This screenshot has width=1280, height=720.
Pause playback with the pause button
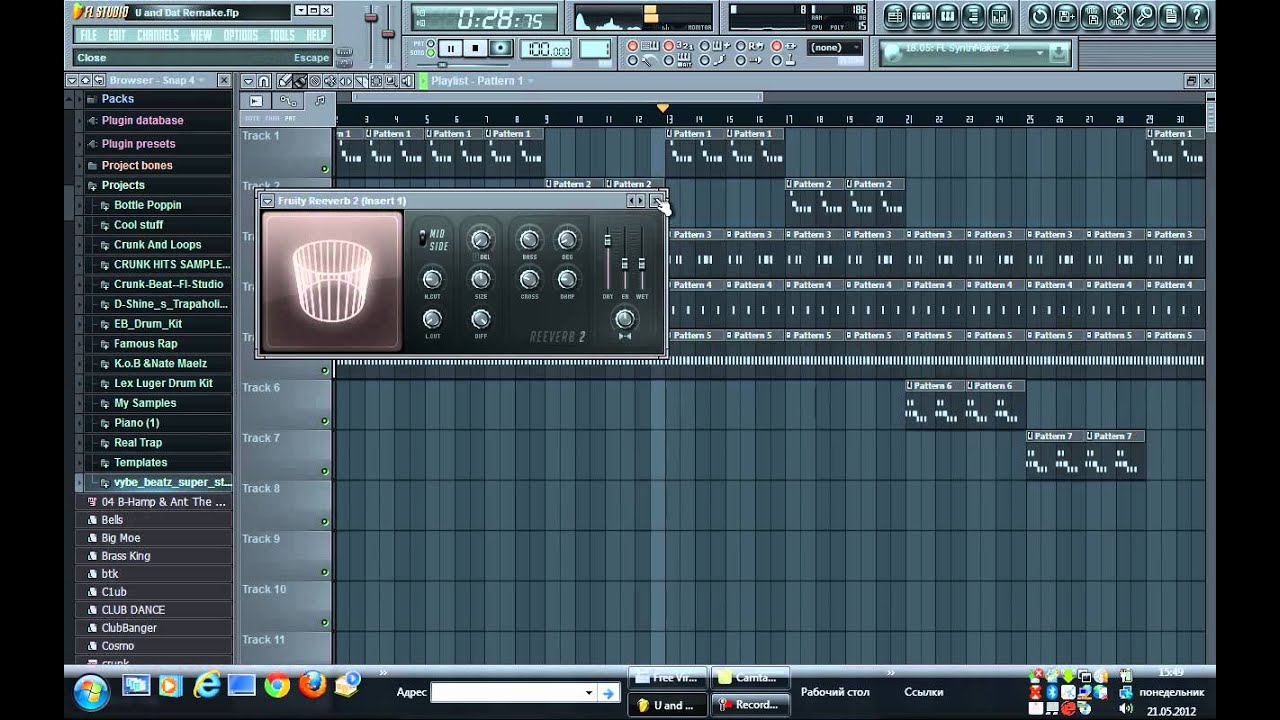[450, 48]
